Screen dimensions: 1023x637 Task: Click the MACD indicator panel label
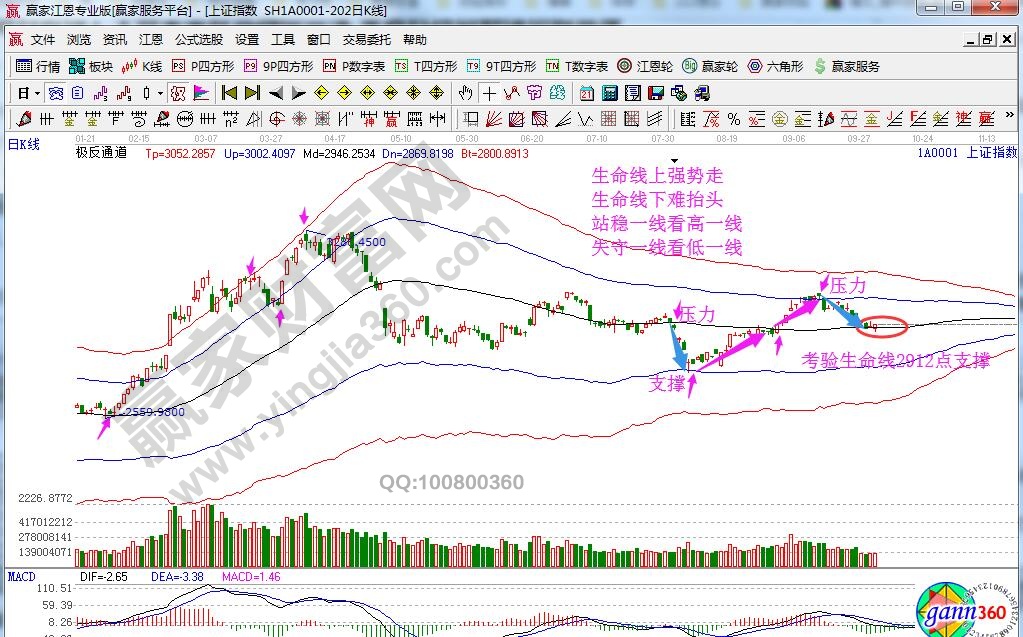[23, 577]
